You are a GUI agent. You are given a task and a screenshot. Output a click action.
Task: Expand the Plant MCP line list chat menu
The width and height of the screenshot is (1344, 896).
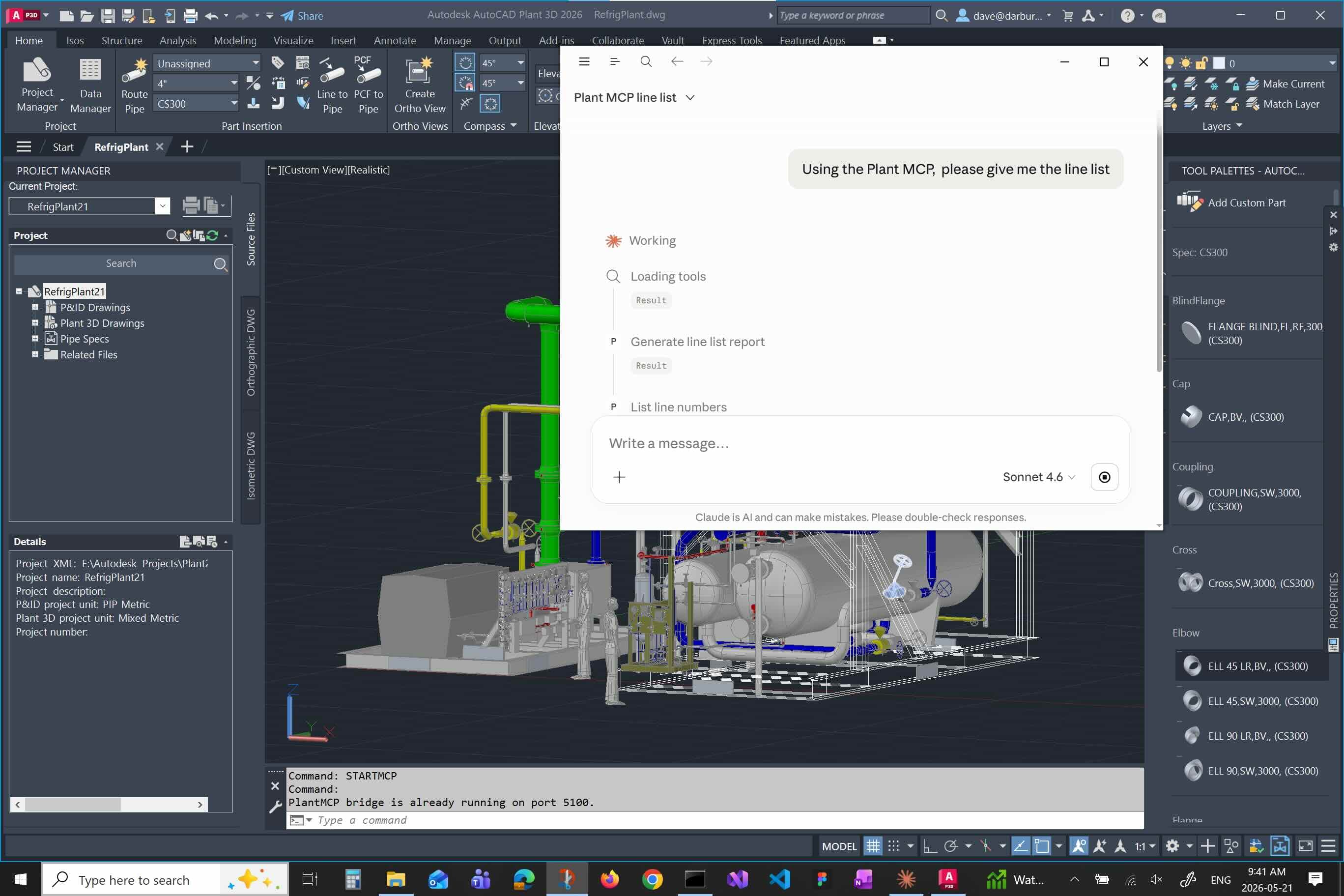634,97
